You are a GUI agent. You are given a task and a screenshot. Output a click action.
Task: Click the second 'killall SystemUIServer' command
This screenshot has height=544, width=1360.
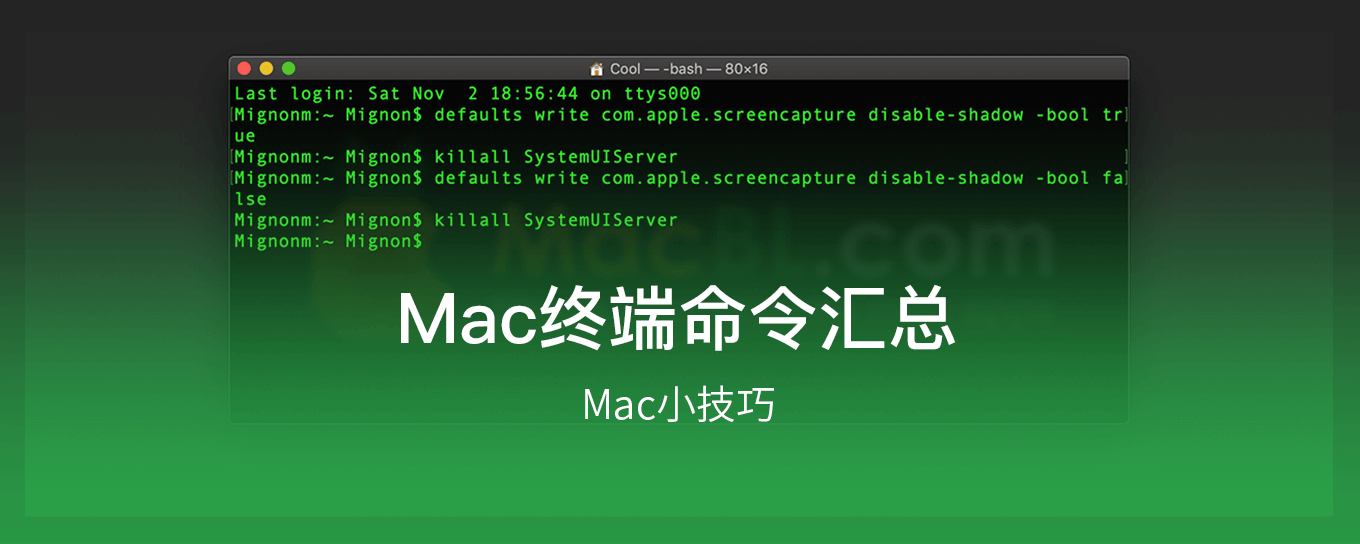pyautogui.click(x=555, y=220)
